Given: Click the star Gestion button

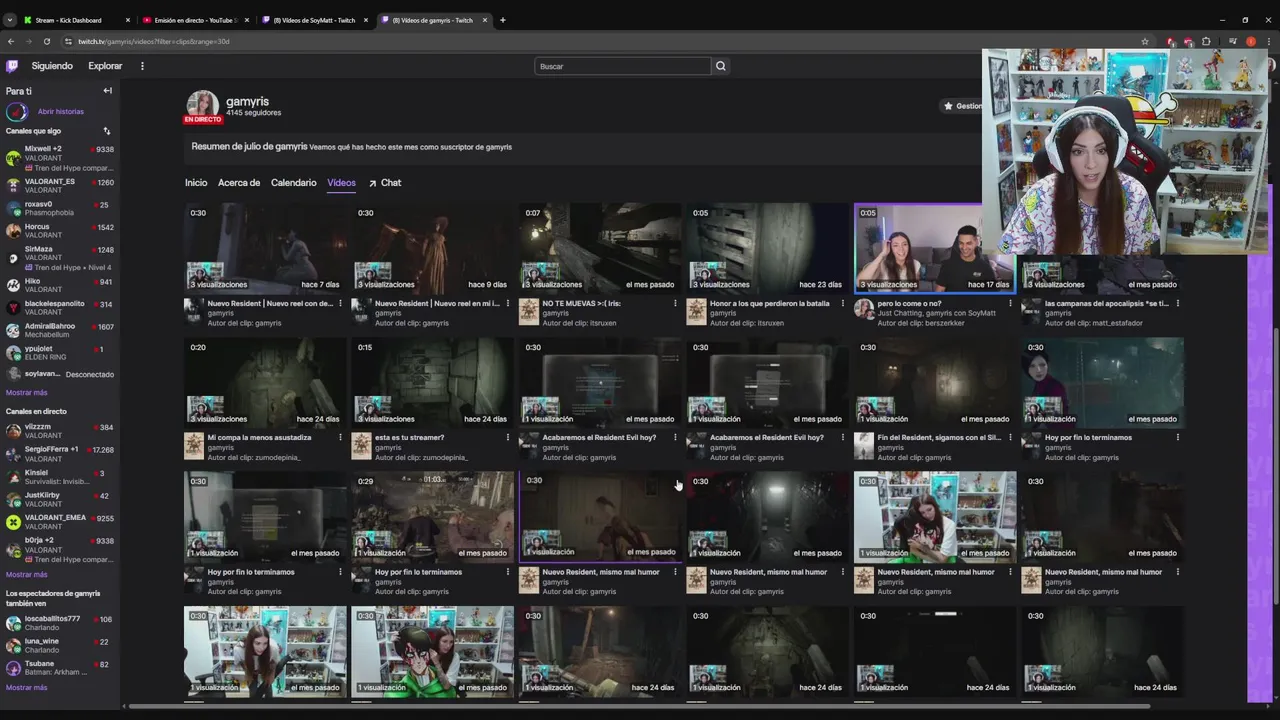Looking at the screenshot, I should tap(963, 106).
